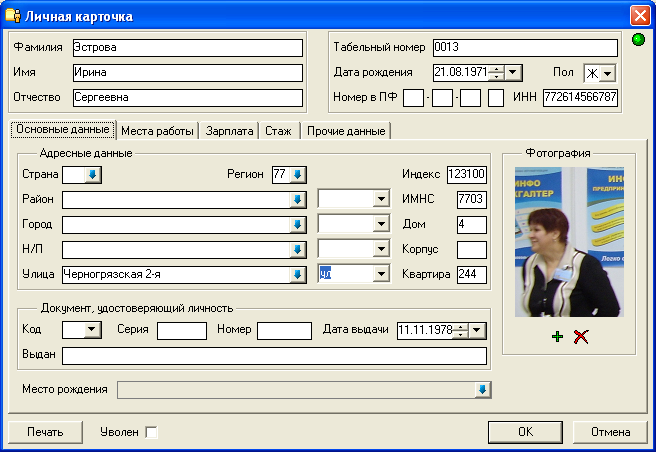Click the Личная карточка title bar icon
Screen dimensions: 656x452
tap(13, 15)
